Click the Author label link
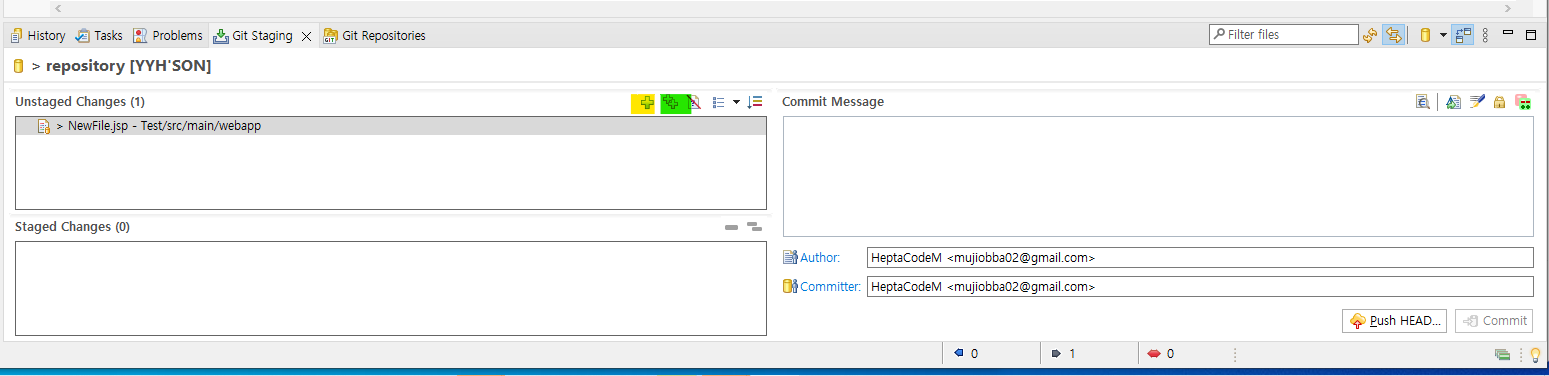This screenshot has width=1549, height=376. point(820,257)
